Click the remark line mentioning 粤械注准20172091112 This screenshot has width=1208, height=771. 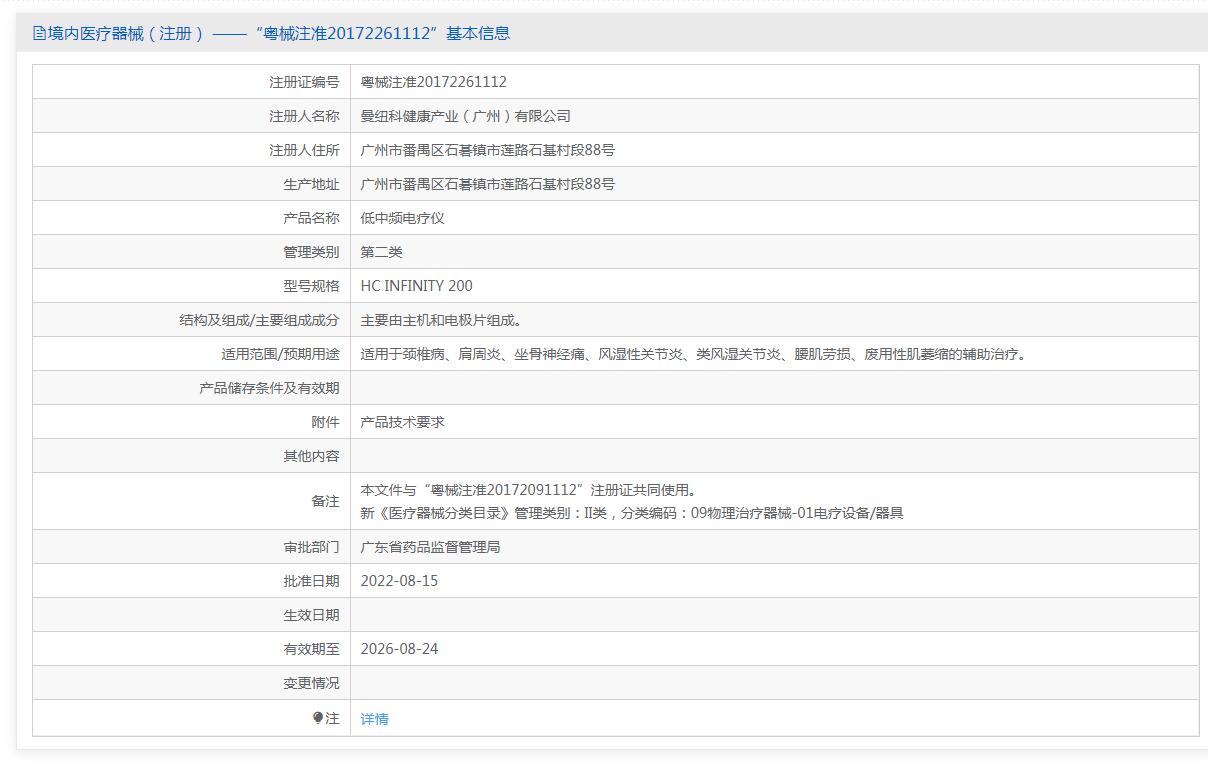tap(528, 490)
